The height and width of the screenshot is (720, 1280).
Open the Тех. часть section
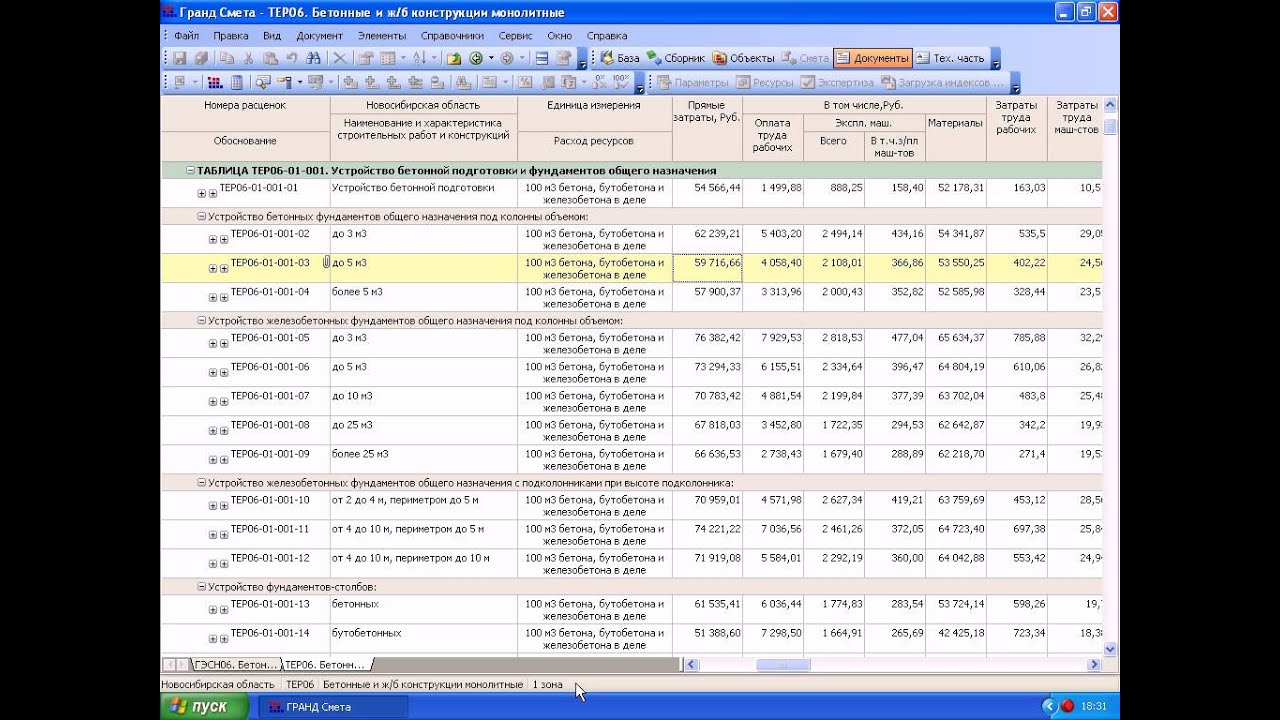(951, 58)
